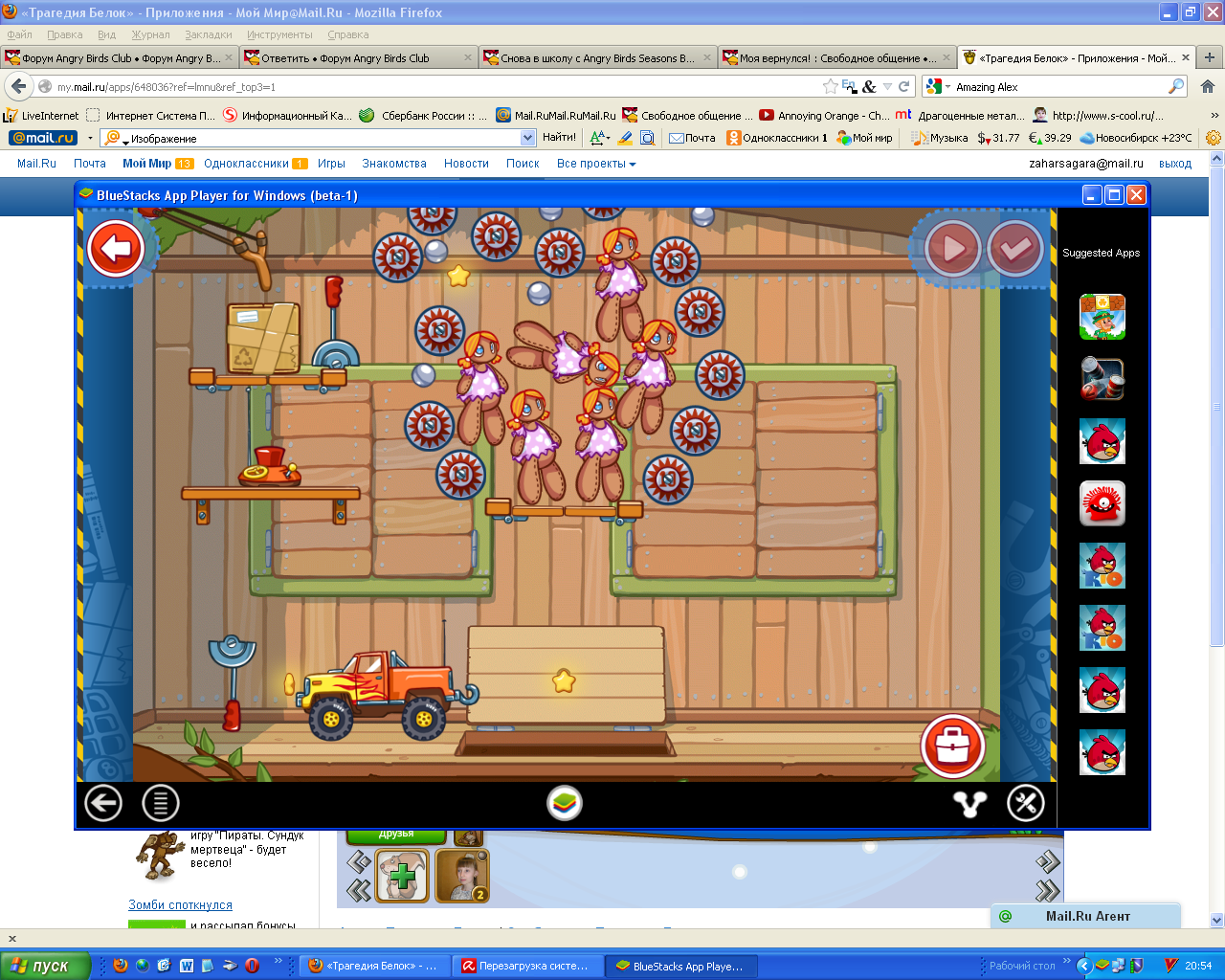The width and height of the screenshot is (1225, 980).
Task: Open the Закладки menu
Action: pos(209,34)
